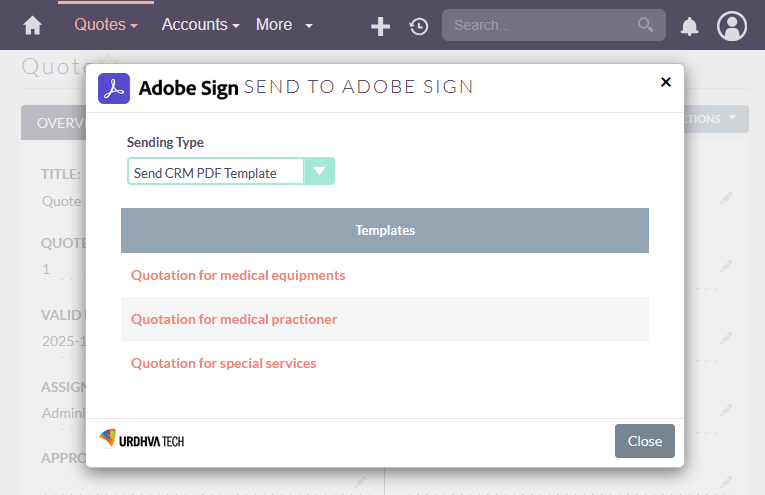The width and height of the screenshot is (765, 495).
Task: Select Quotation for medical equipments template
Action: [238, 275]
